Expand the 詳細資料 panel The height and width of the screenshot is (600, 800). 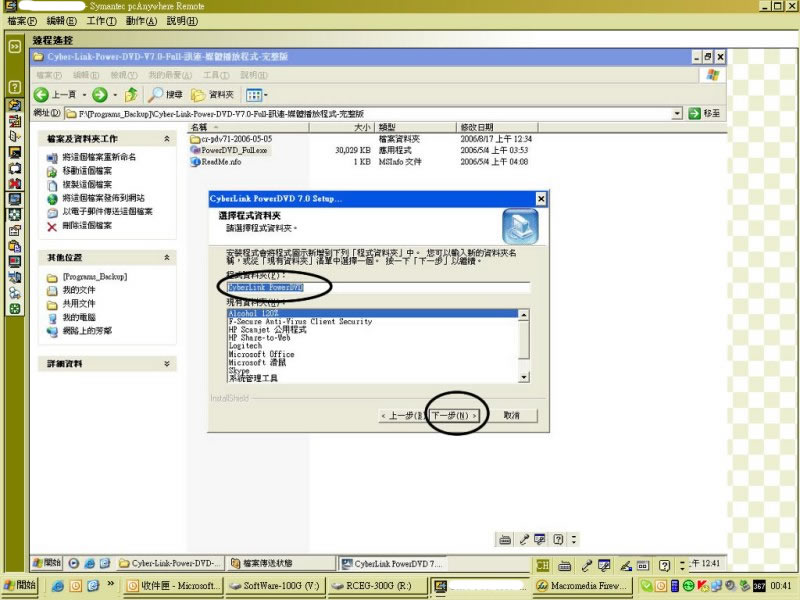pos(166,364)
